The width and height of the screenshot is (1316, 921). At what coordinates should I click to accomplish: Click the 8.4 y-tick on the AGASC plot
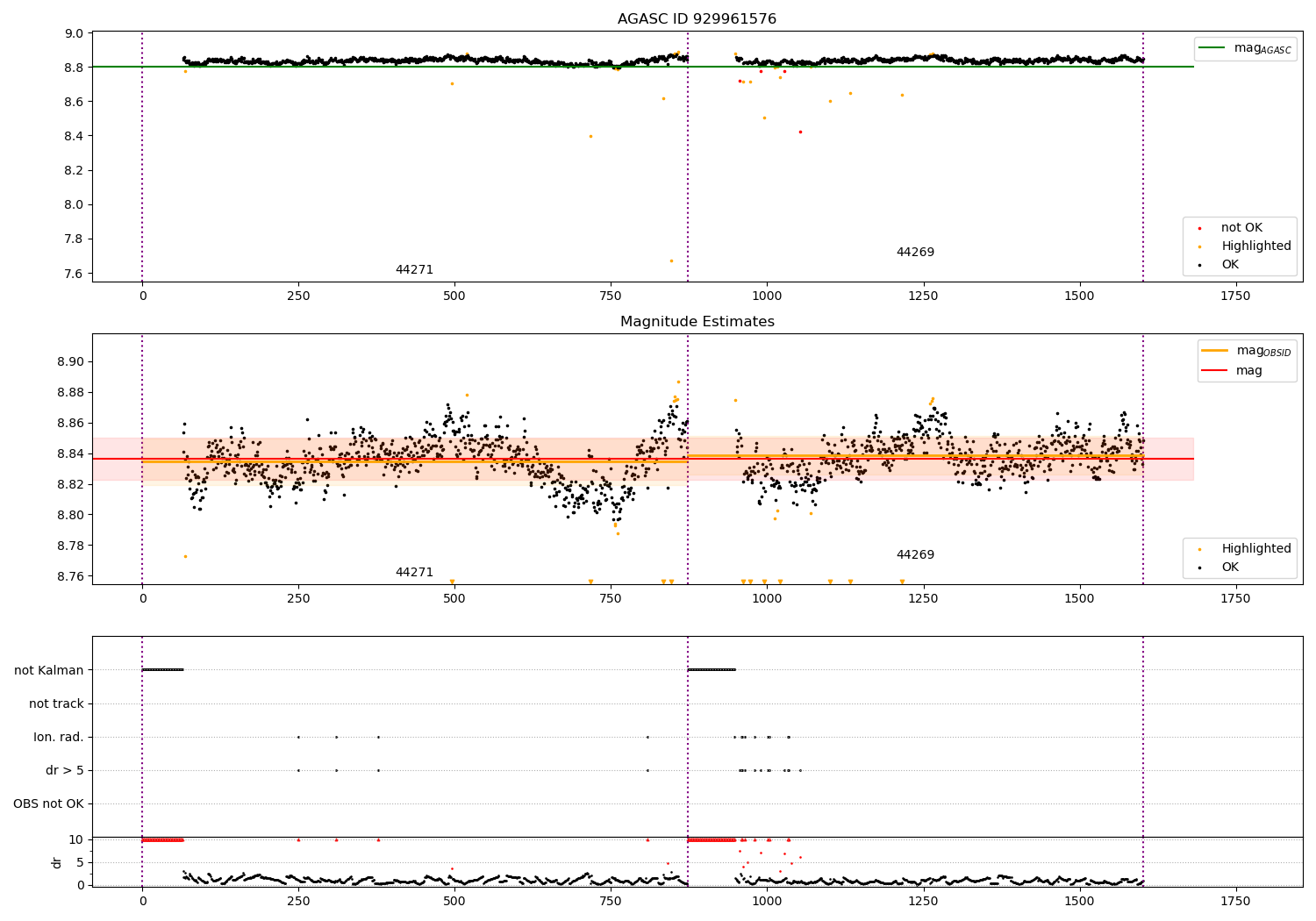(74, 136)
